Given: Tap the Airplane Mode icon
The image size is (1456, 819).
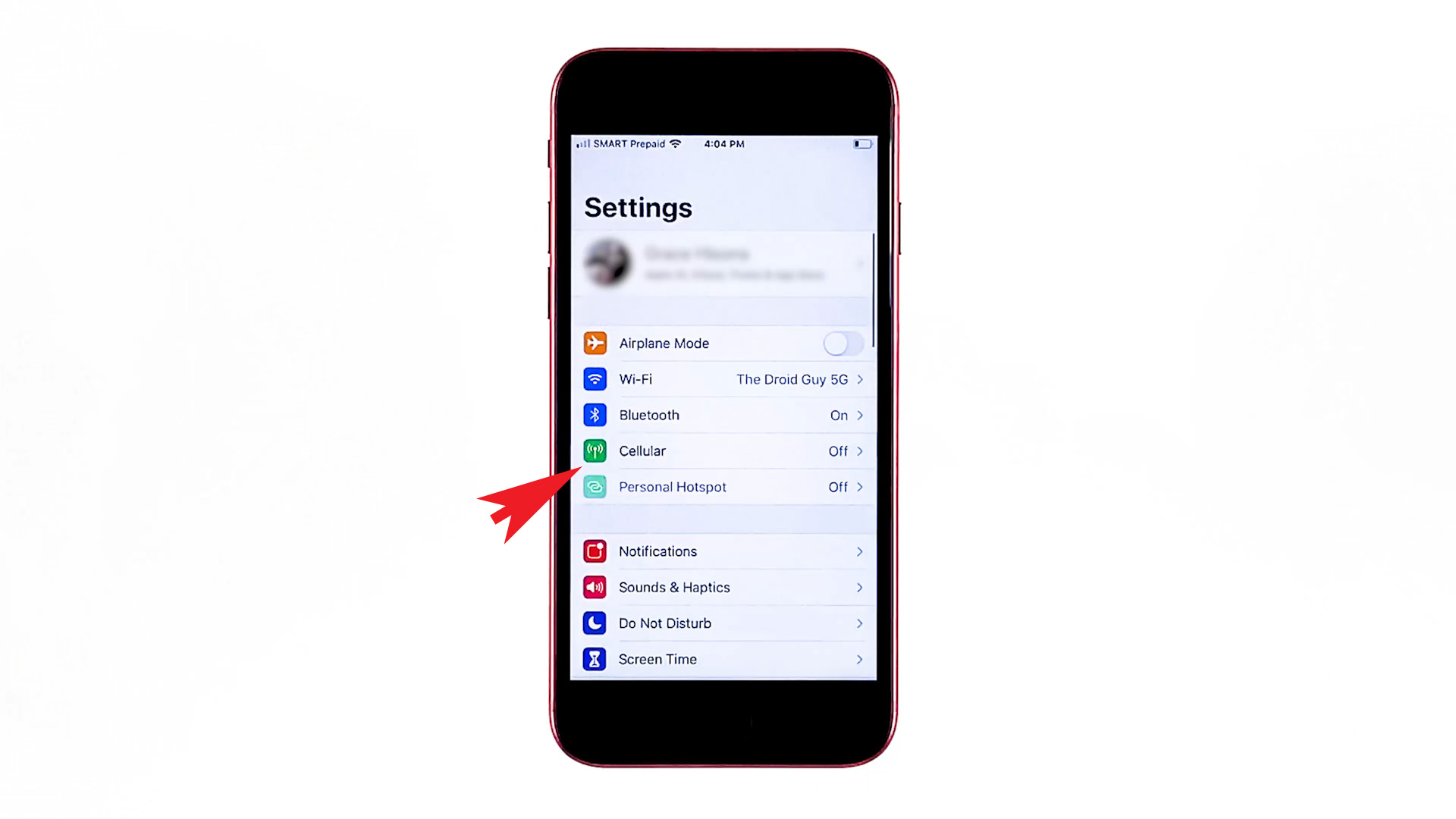Looking at the screenshot, I should pyautogui.click(x=596, y=343).
